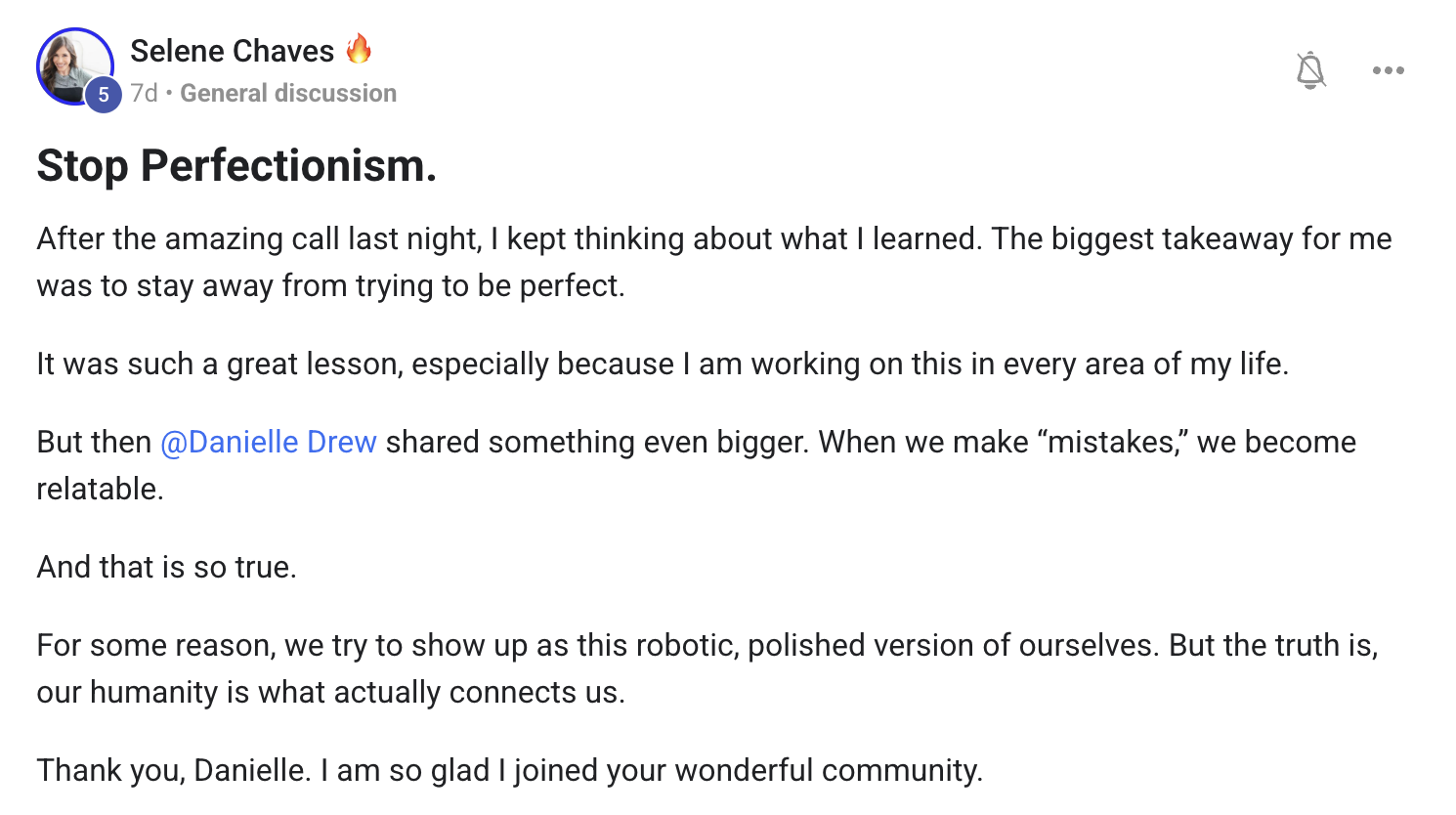The width and height of the screenshot is (1456, 815).
Task: Click the fire streak icon beside name
Action: (360, 49)
